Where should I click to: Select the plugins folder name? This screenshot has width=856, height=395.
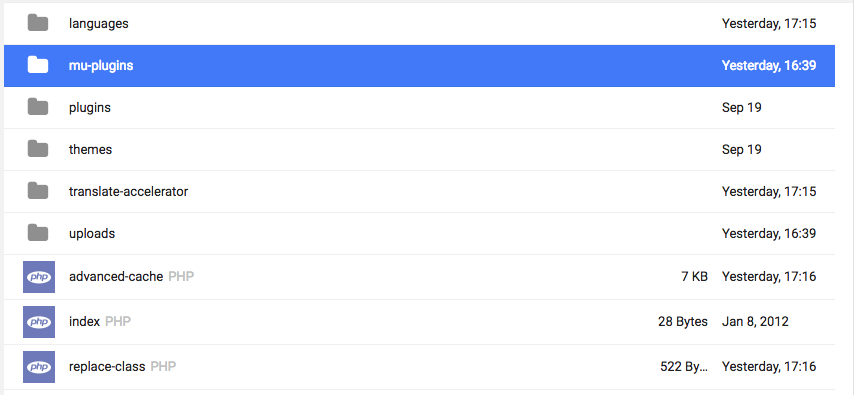(90, 107)
